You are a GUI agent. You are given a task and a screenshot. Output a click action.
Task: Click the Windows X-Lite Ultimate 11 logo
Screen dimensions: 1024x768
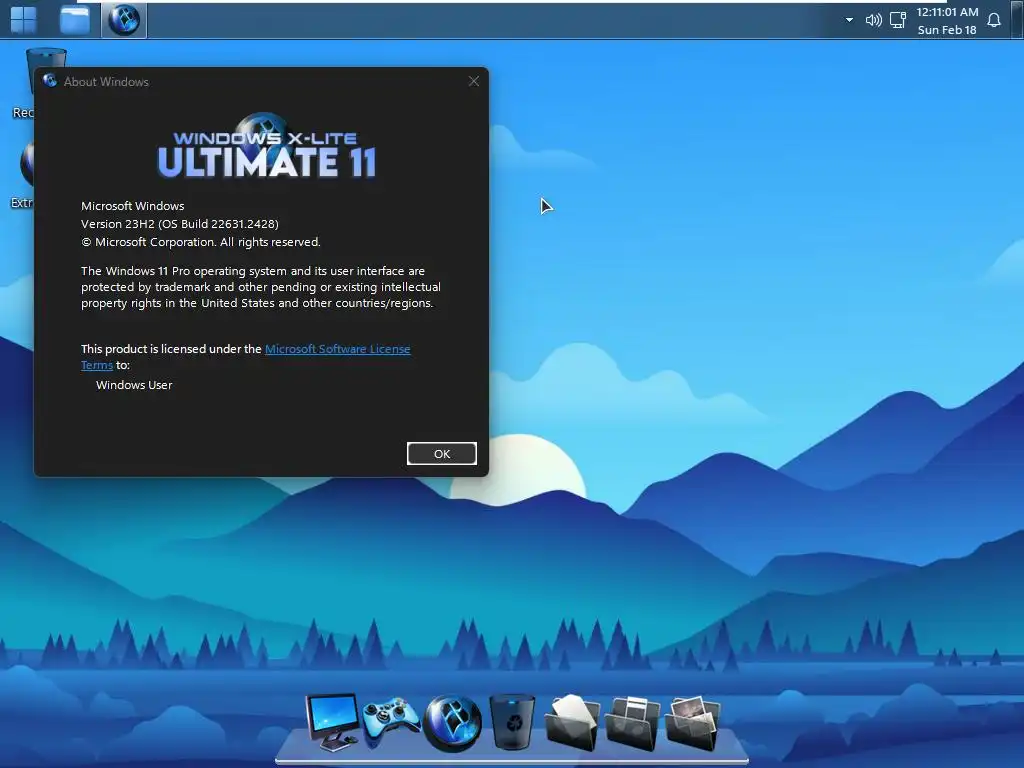266,147
